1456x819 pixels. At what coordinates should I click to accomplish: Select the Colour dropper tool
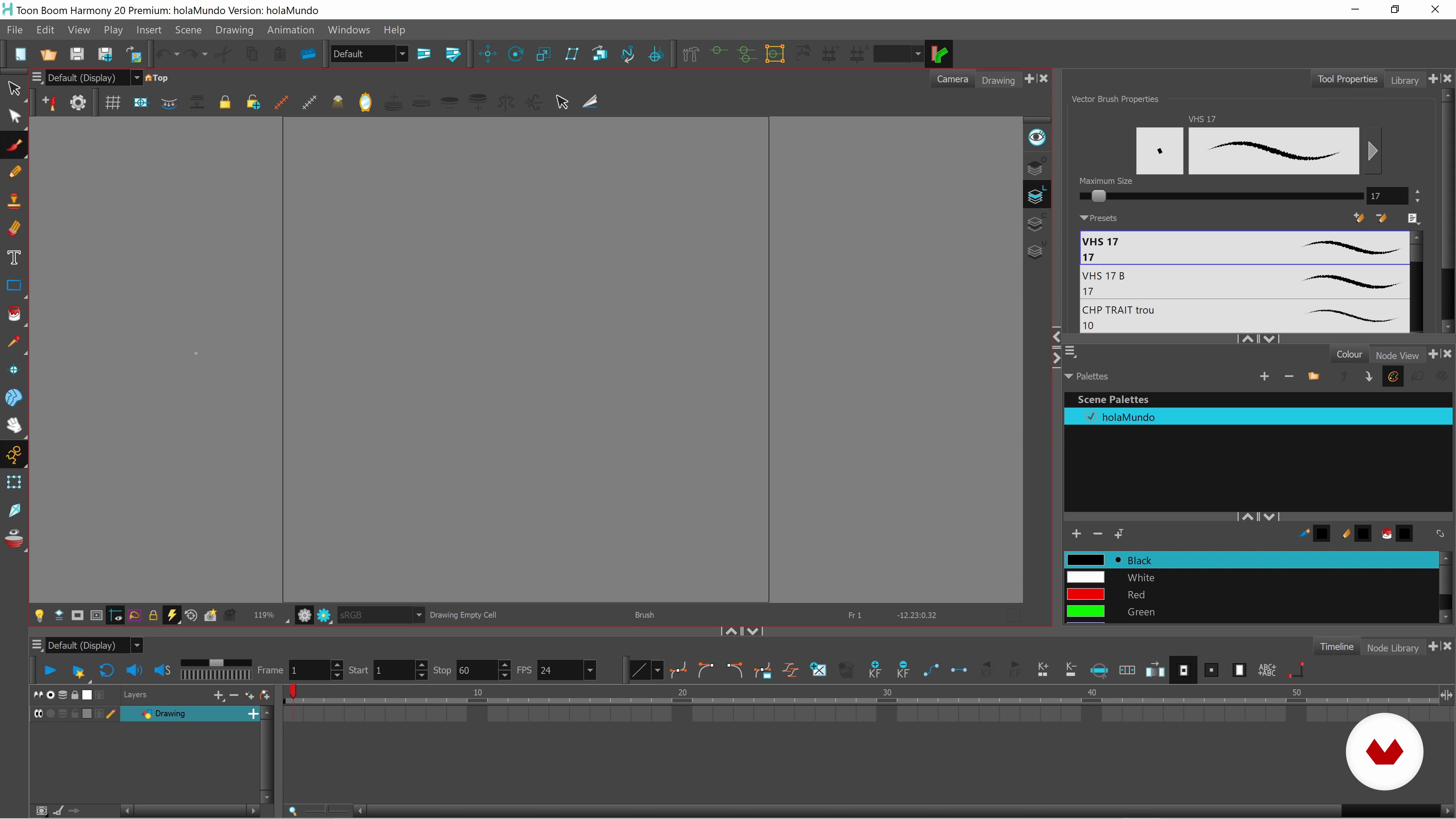tap(14, 341)
